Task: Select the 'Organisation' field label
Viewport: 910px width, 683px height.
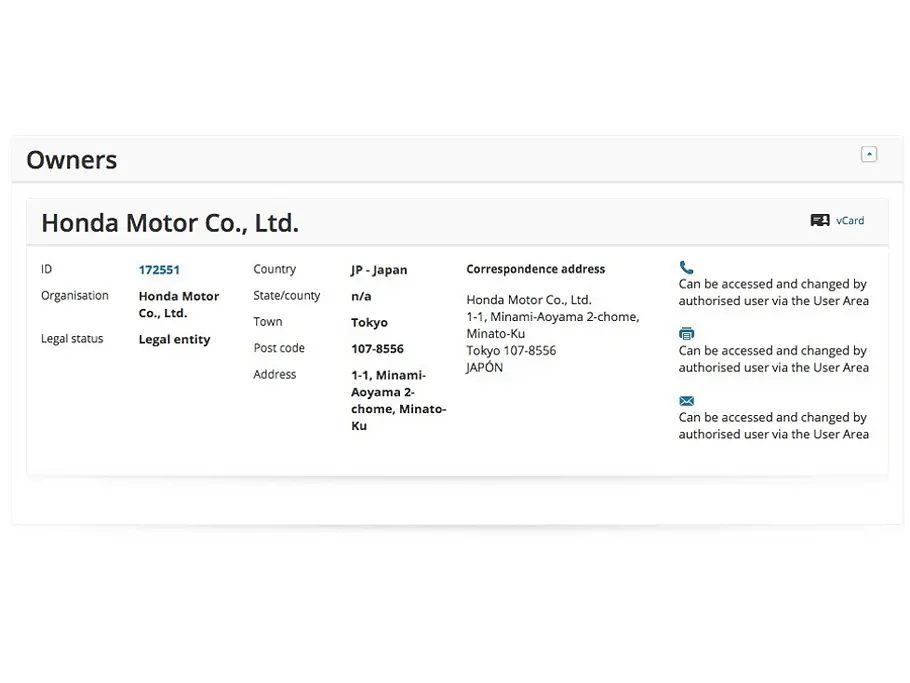Action: click(x=75, y=296)
